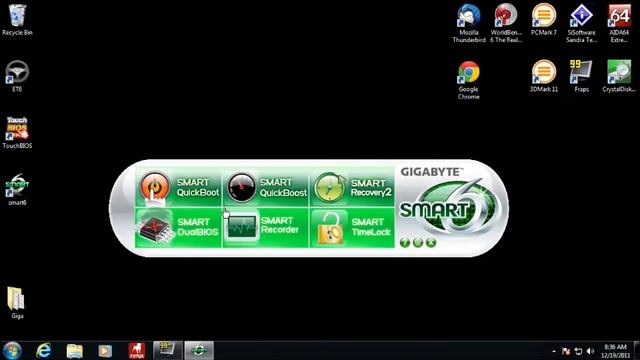Select the TouchBIOS desktop shortcut
Screen dimensions: 640x360
[x=17, y=133]
